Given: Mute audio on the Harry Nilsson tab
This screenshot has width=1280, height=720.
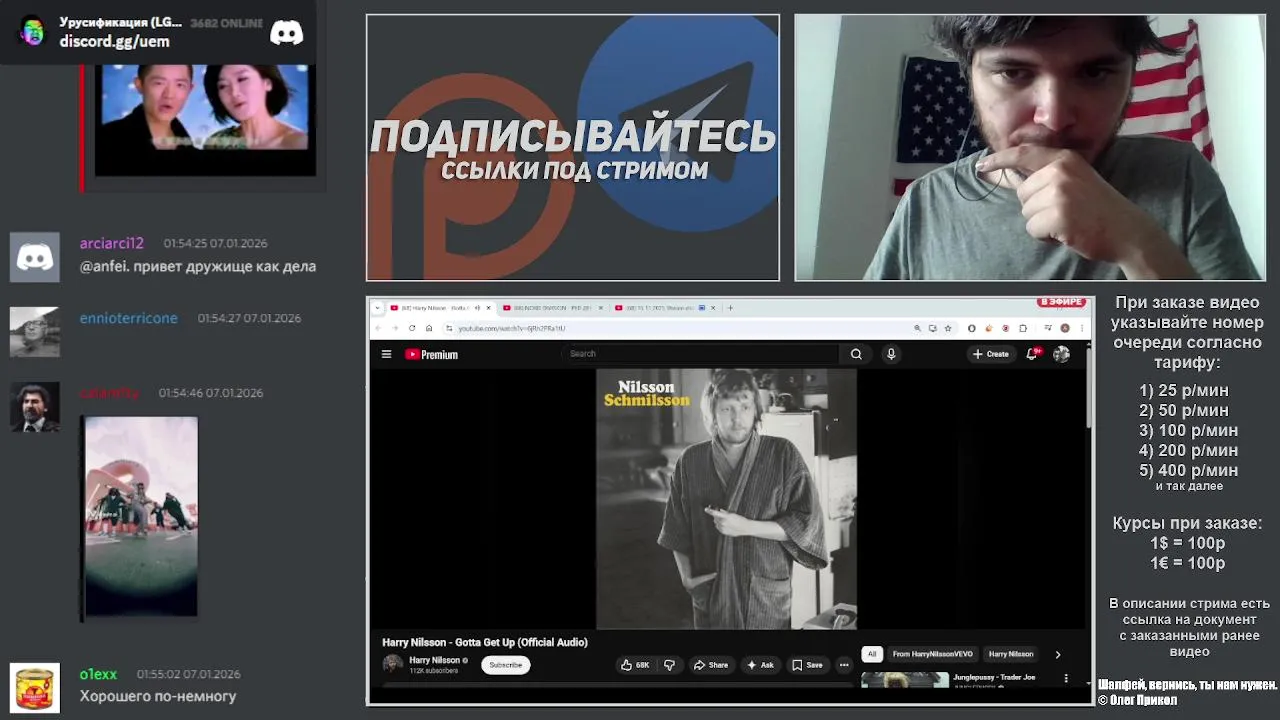Looking at the screenshot, I should tap(477, 308).
